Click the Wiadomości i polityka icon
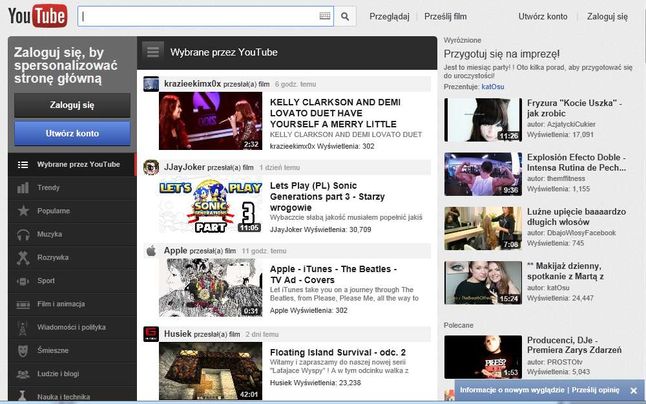Image resolution: width=646 pixels, height=404 pixels. (23, 328)
